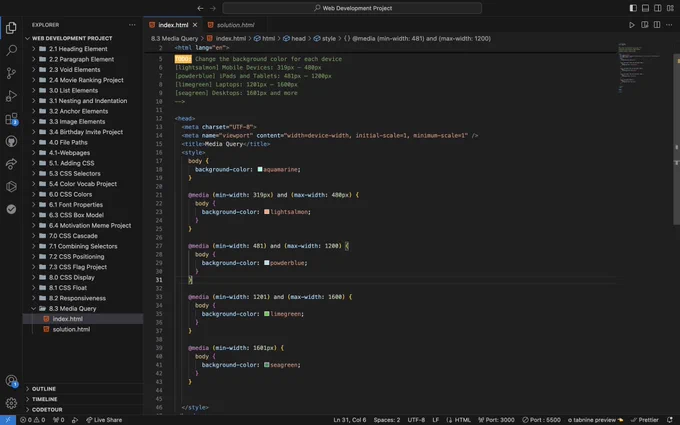Click Port: 5500 in status bar

click(x=541, y=420)
